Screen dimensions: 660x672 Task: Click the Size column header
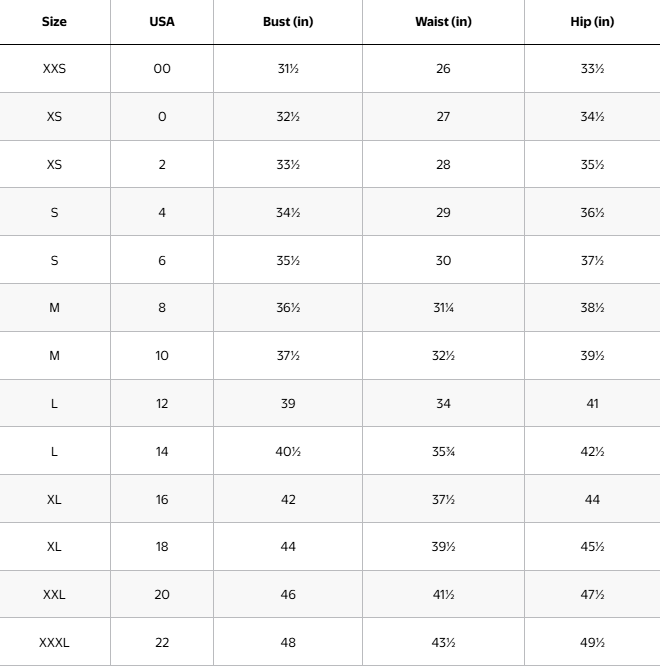54,22
